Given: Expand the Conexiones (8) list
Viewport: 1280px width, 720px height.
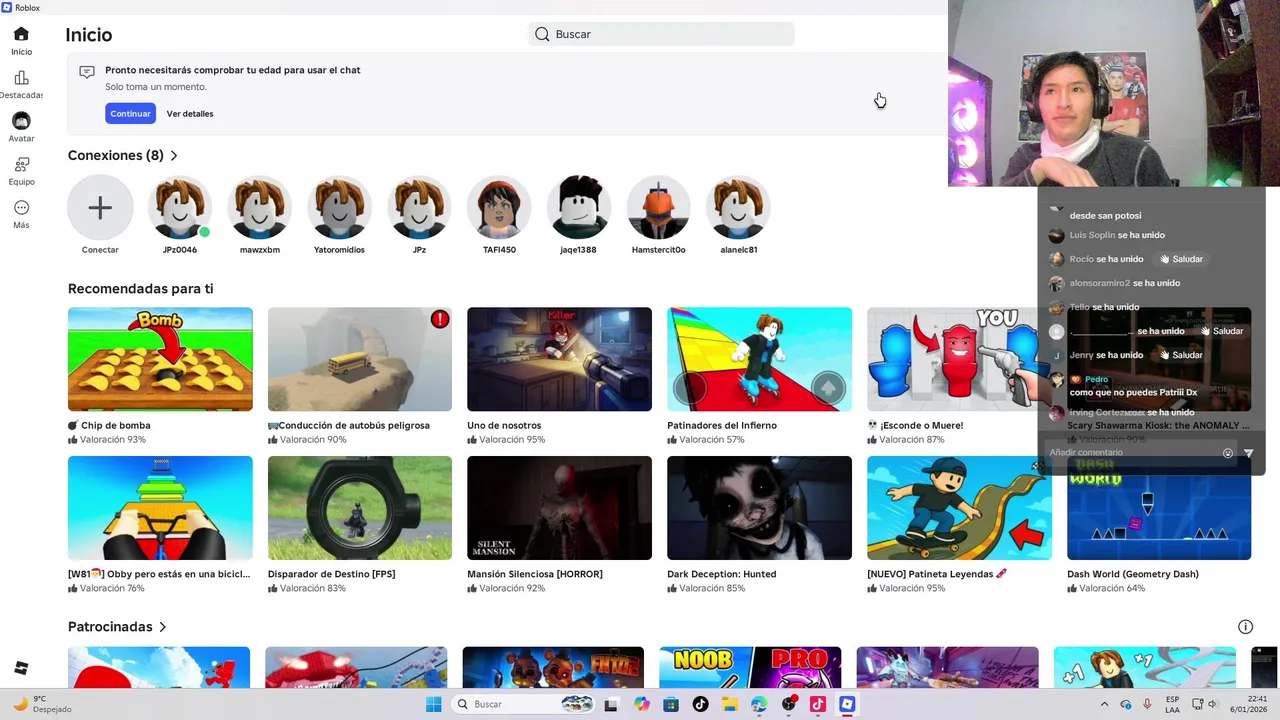Looking at the screenshot, I should coord(123,155).
